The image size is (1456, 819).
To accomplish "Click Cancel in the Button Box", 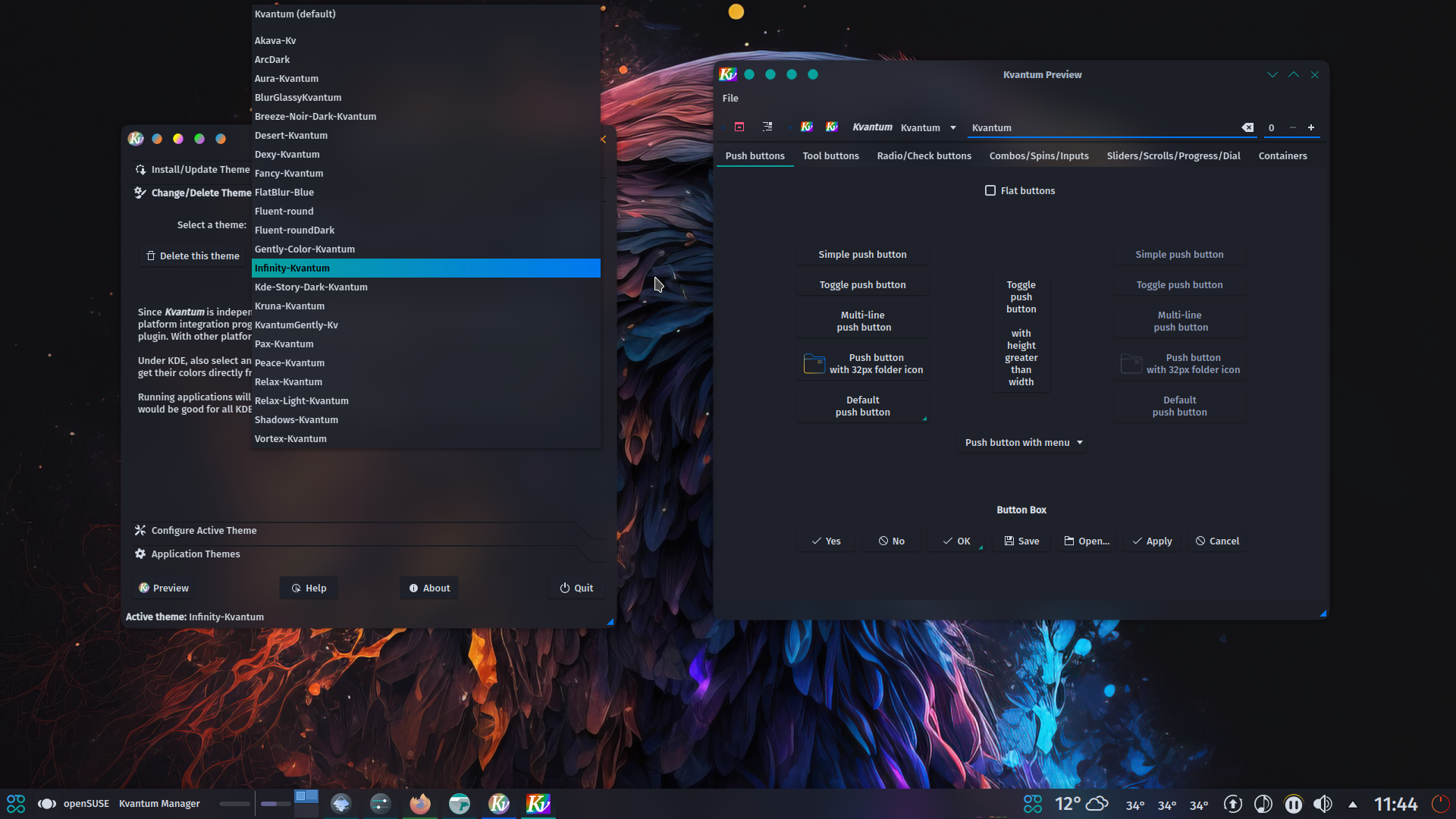I will pyautogui.click(x=1217, y=541).
